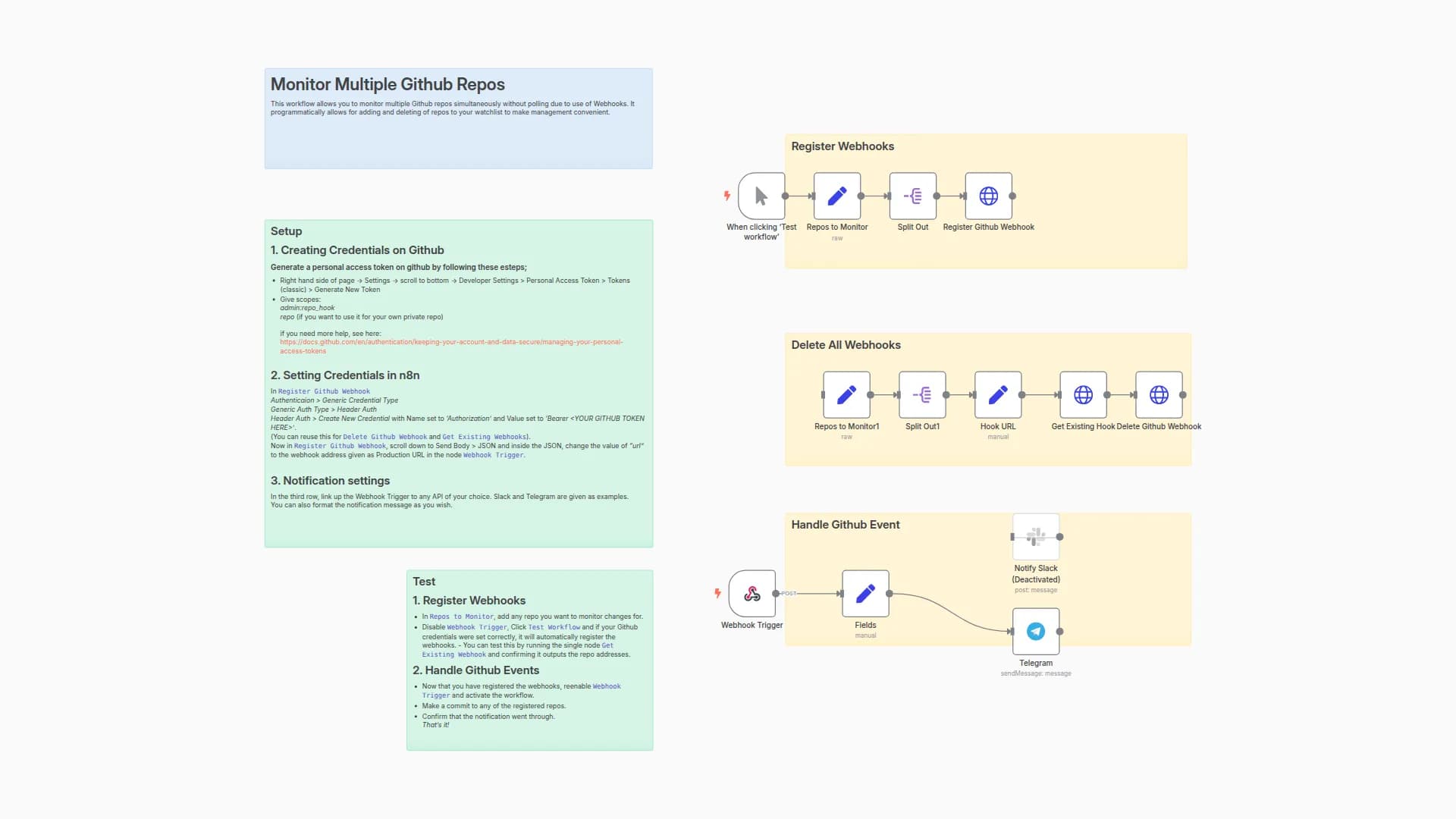Open the Repos to Monitor node

click(x=837, y=196)
